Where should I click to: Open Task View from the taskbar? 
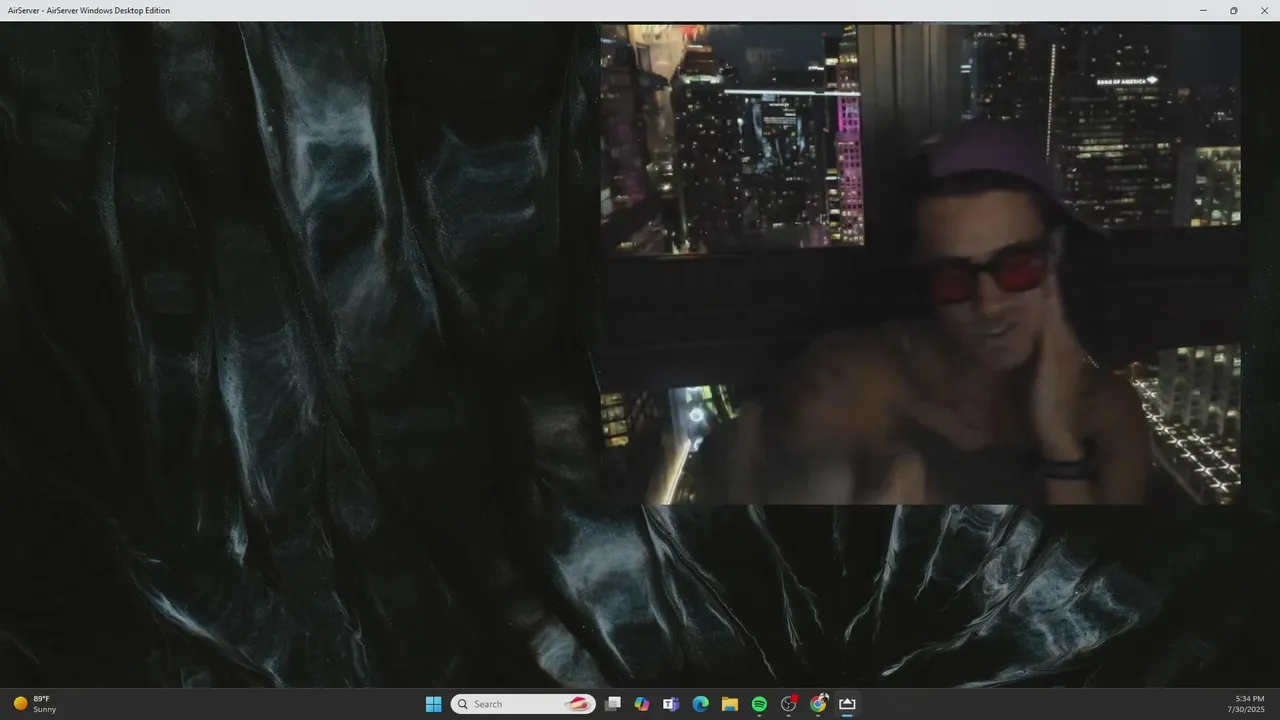coord(613,704)
